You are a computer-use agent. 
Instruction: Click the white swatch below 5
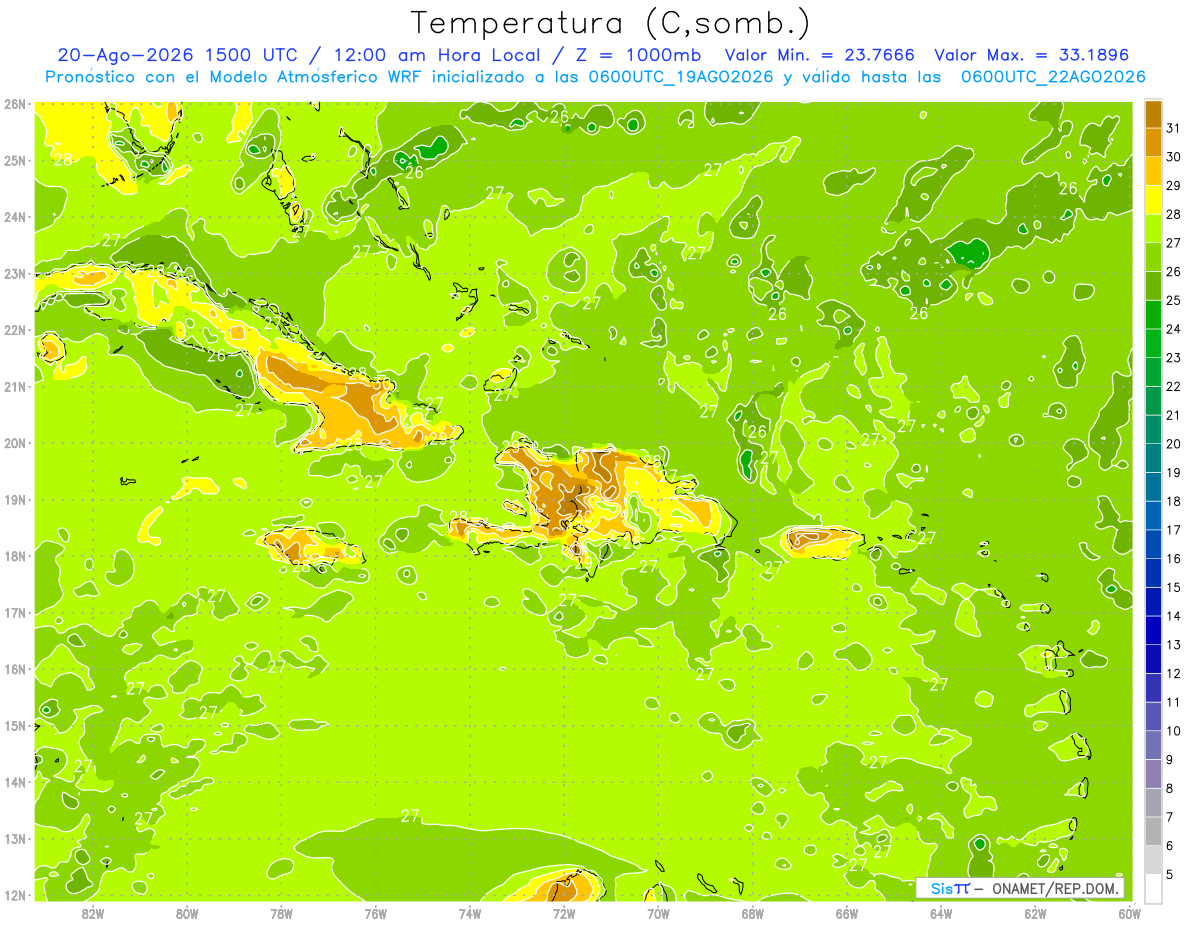[x=1153, y=888]
